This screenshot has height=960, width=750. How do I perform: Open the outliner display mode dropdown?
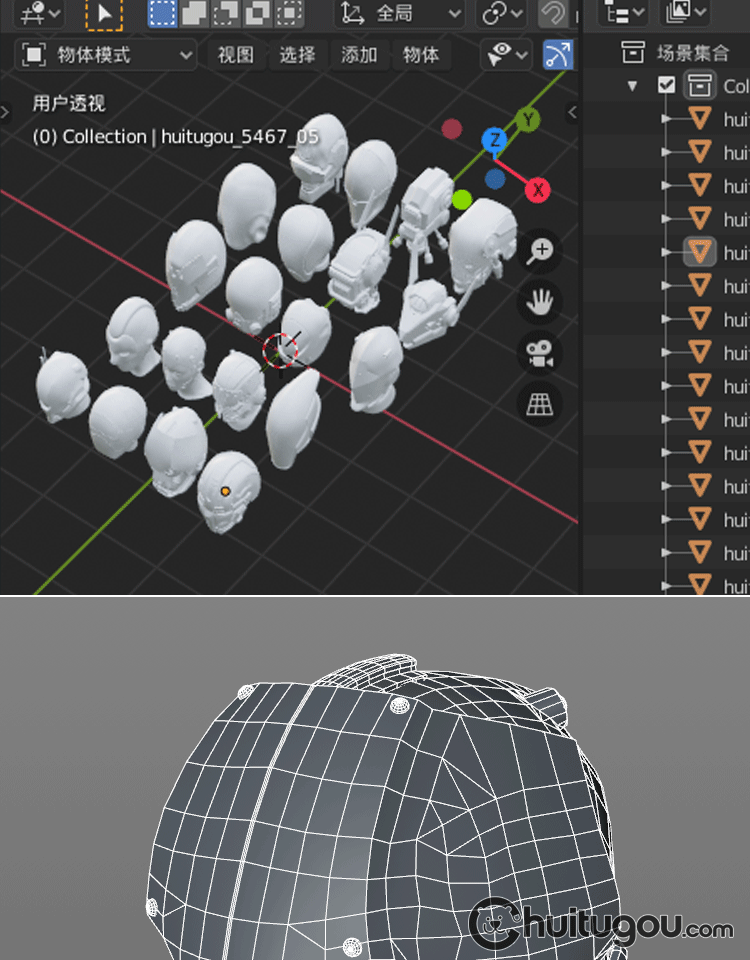(624, 12)
